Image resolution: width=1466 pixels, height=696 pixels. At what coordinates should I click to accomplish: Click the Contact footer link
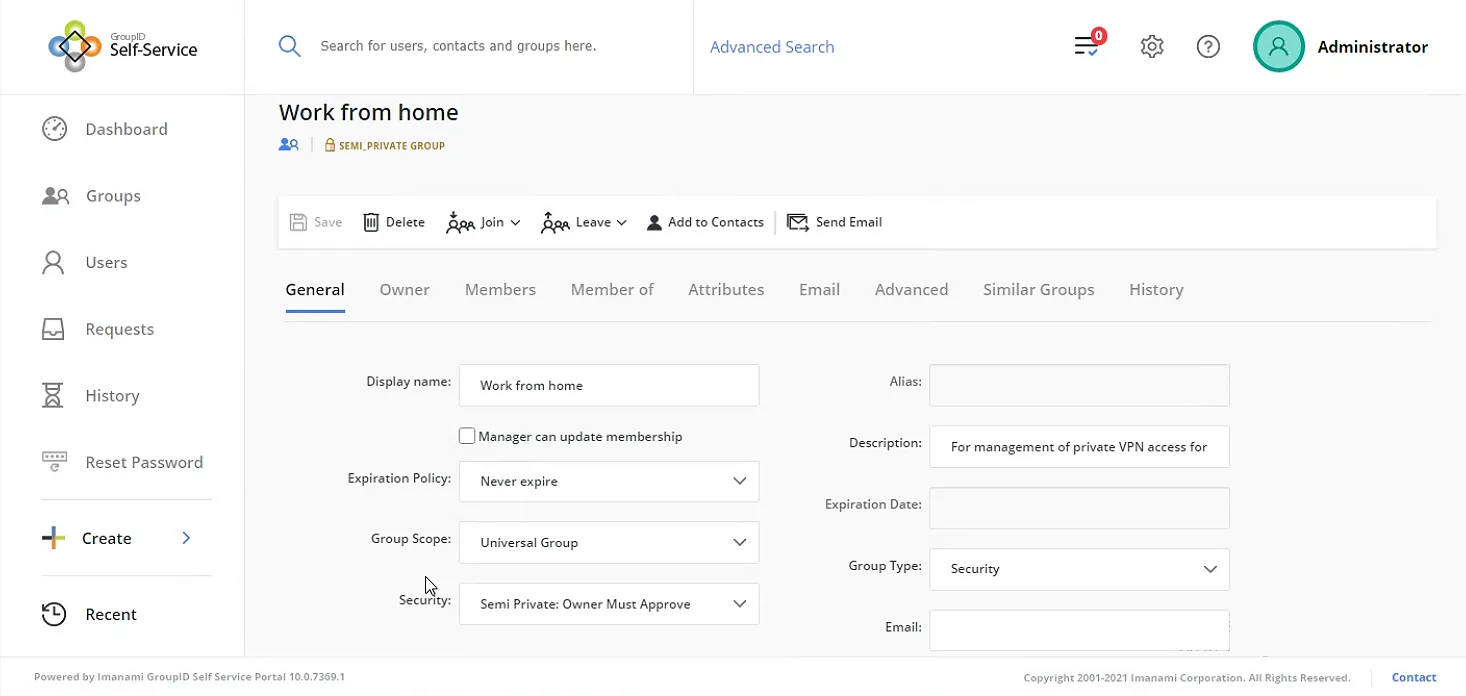pyautogui.click(x=1414, y=677)
